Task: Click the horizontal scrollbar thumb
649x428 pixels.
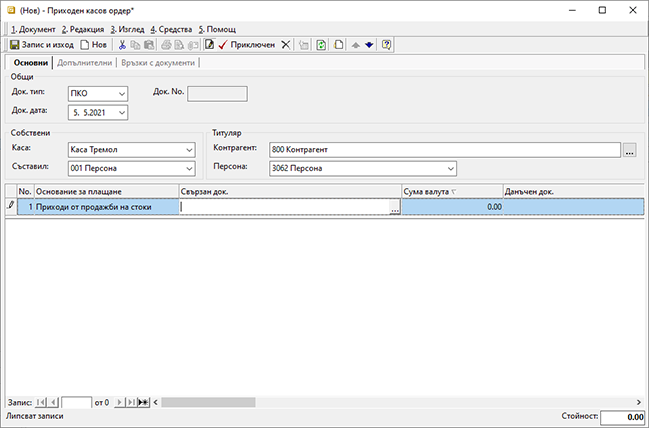Action: click(x=208, y=402)
